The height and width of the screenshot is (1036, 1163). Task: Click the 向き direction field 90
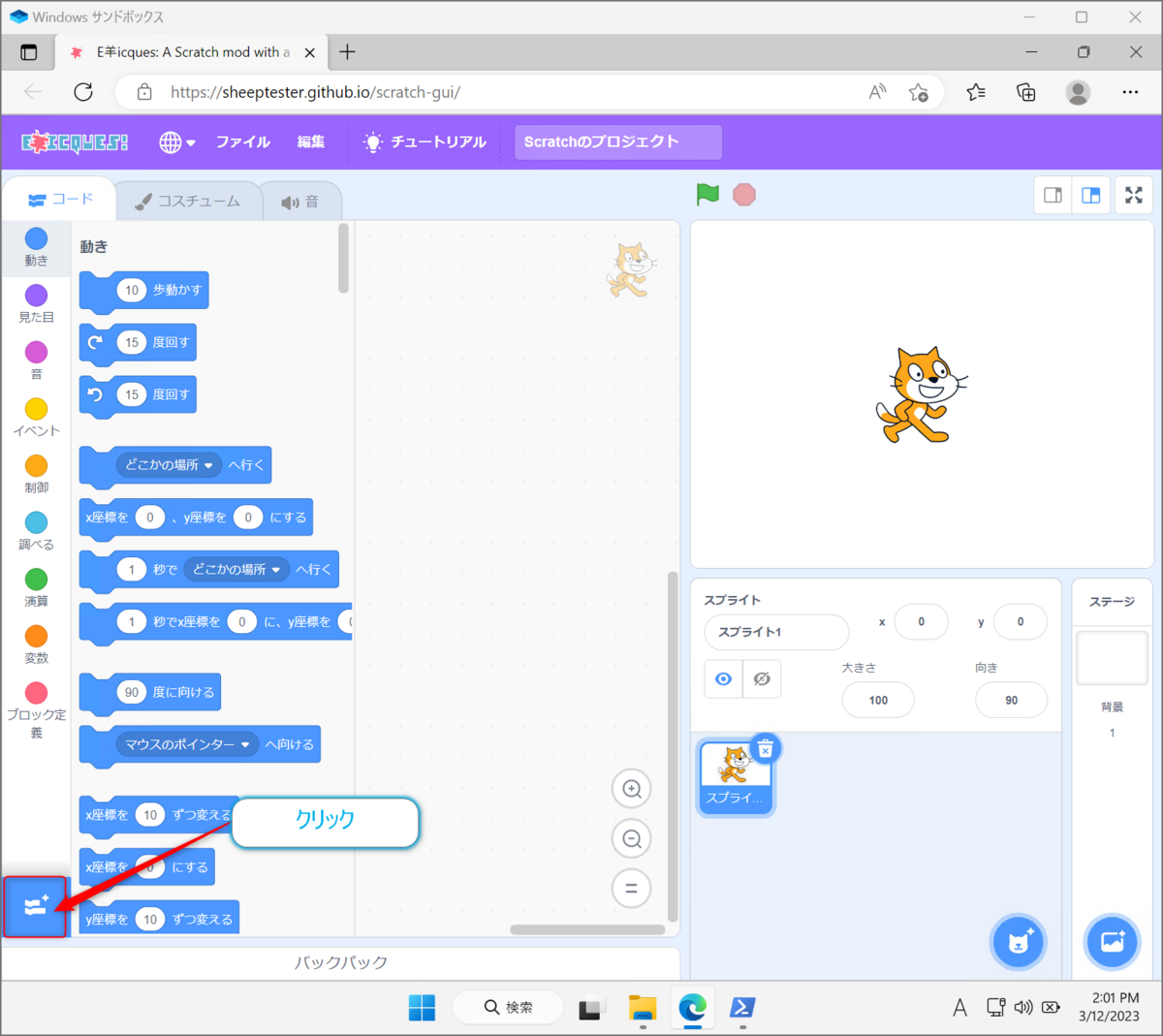click(1011, 700)
